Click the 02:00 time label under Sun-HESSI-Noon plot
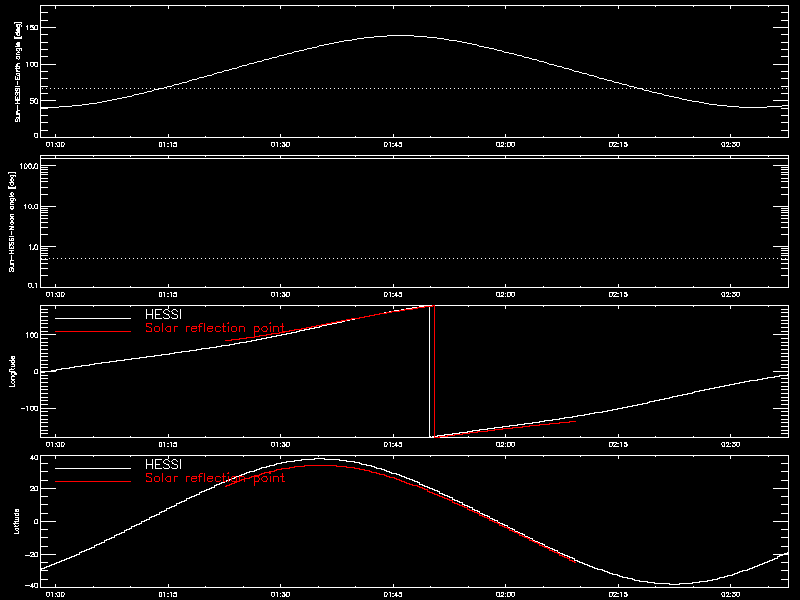 pos(506,294)
